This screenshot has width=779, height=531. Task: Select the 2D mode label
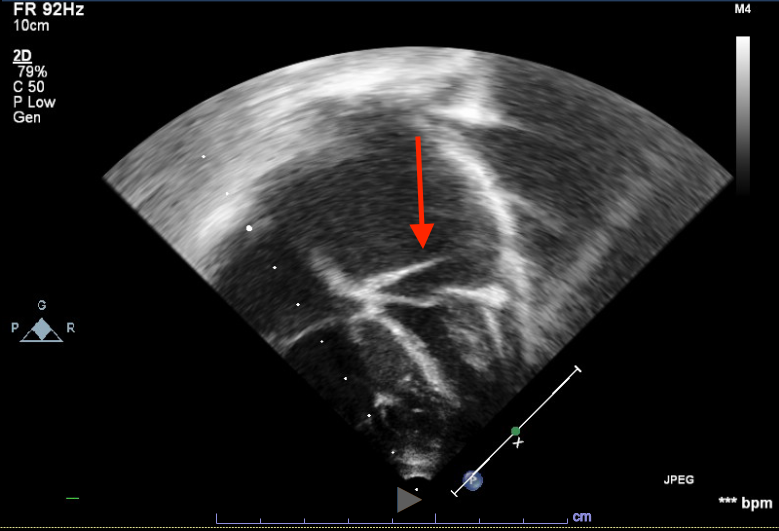[x=22, y=58]
